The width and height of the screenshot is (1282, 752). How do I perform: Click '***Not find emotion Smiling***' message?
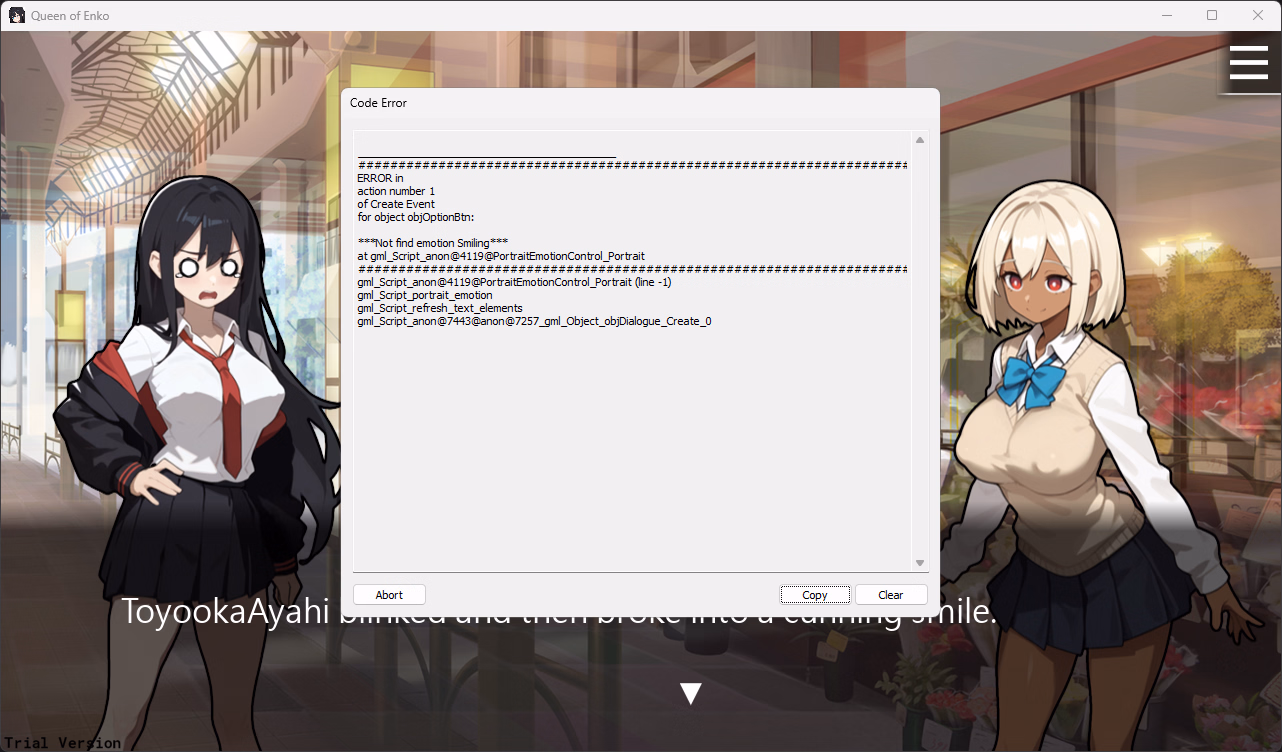433,243
